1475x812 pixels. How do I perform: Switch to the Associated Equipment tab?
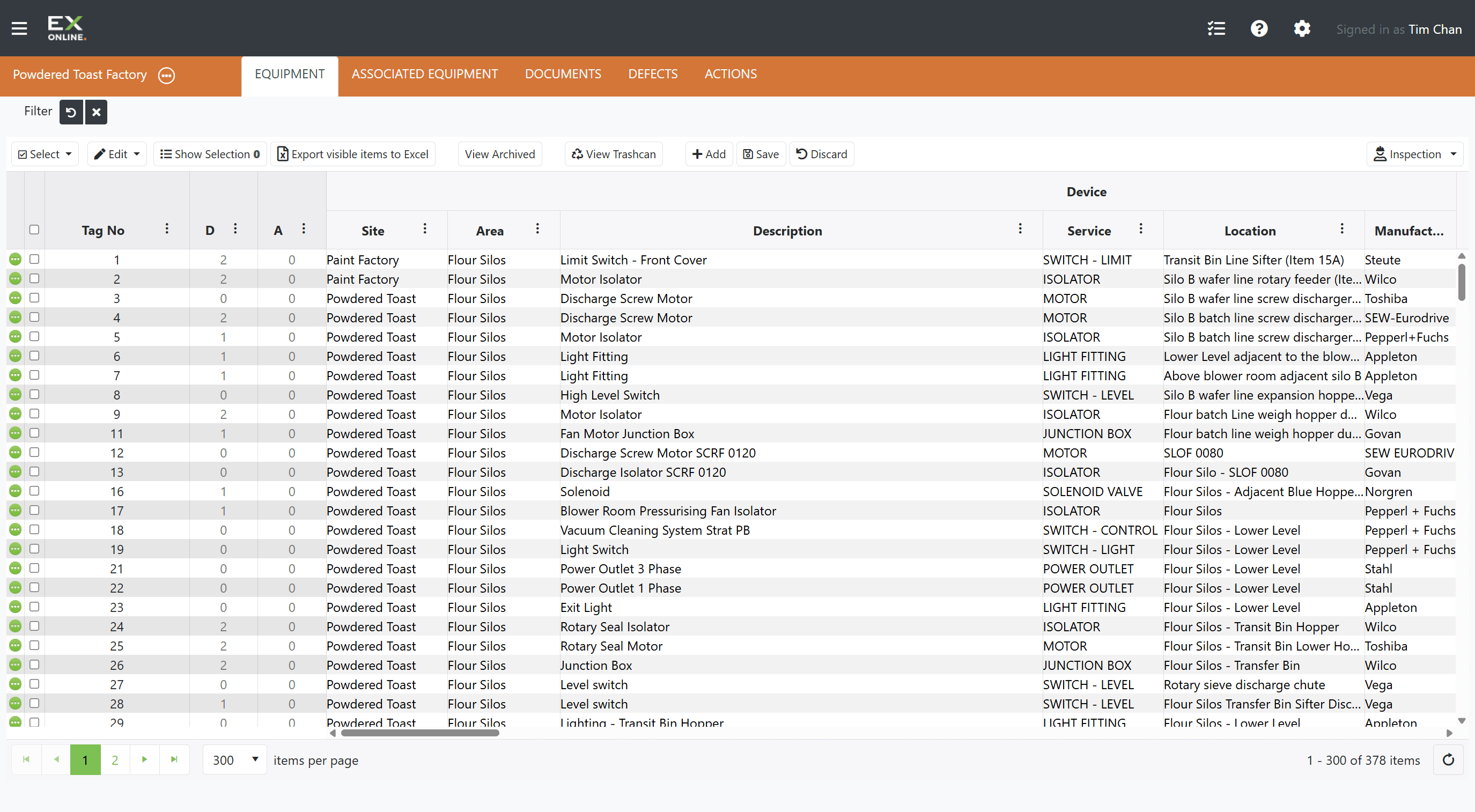point(424,75)
